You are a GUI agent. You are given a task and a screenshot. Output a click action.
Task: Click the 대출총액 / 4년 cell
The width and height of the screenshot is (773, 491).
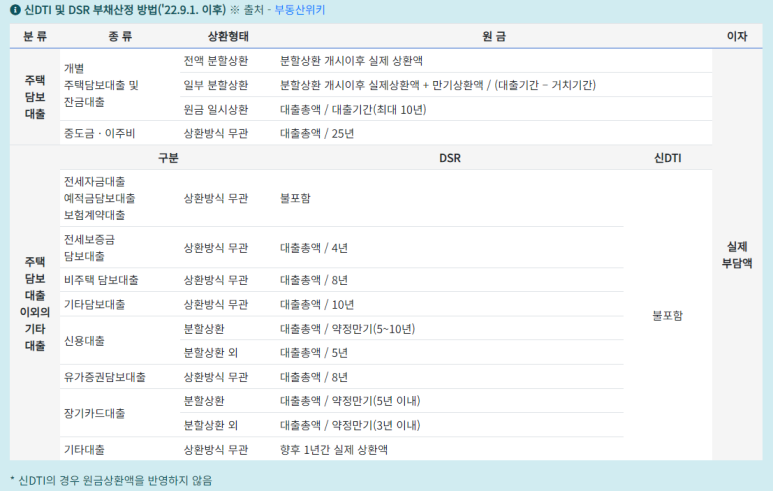(x=314, y=247)
